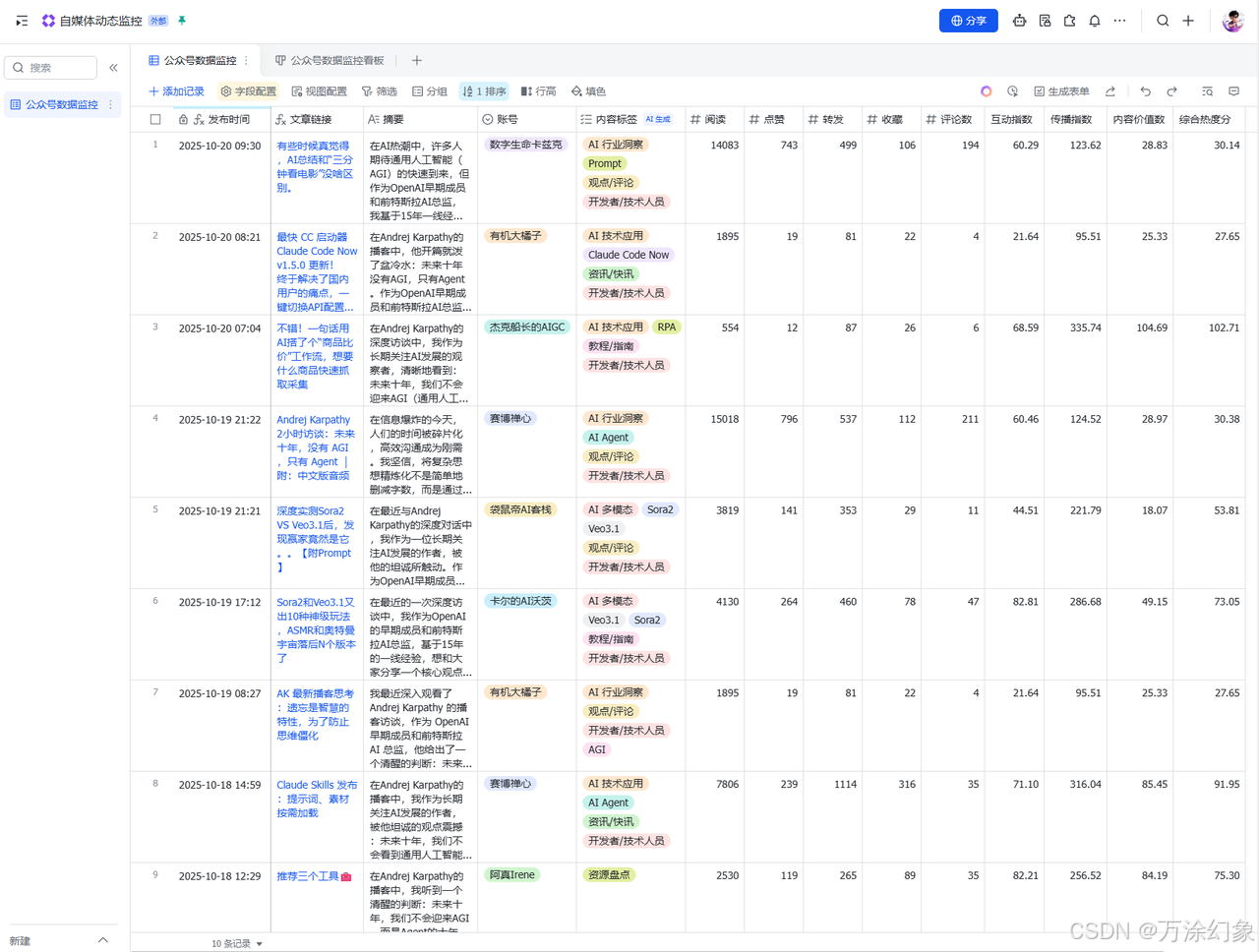Toggle the navigation menu icon at top left

[x=22, y=21]
